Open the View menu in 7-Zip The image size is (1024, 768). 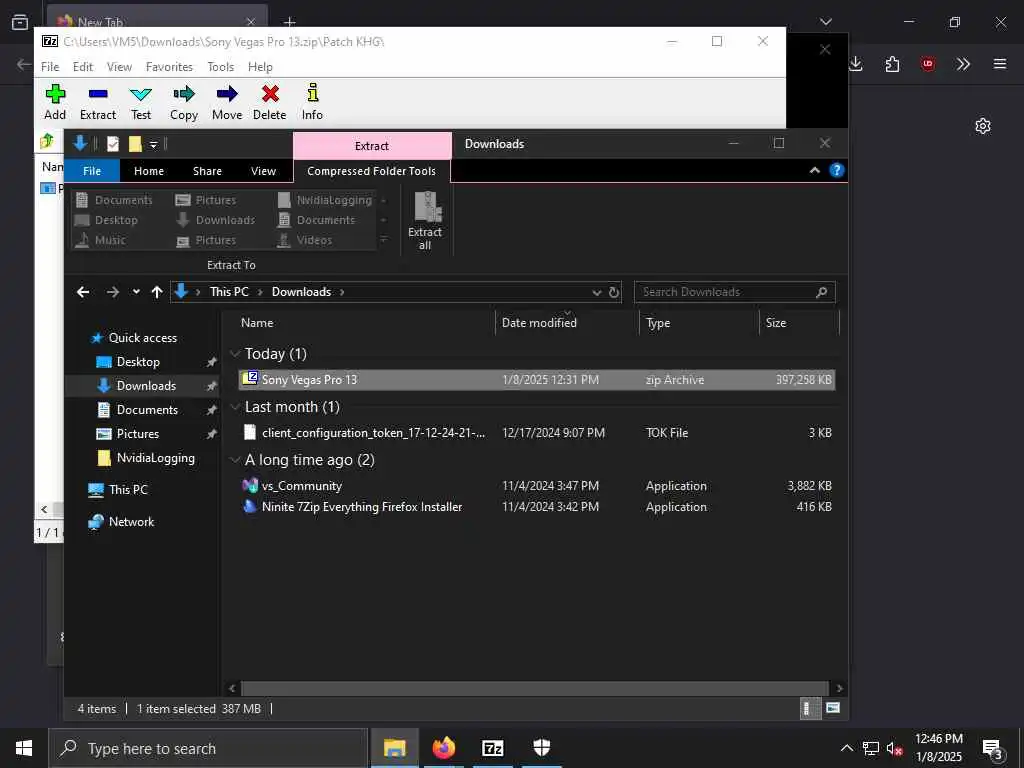coord(120,67)
